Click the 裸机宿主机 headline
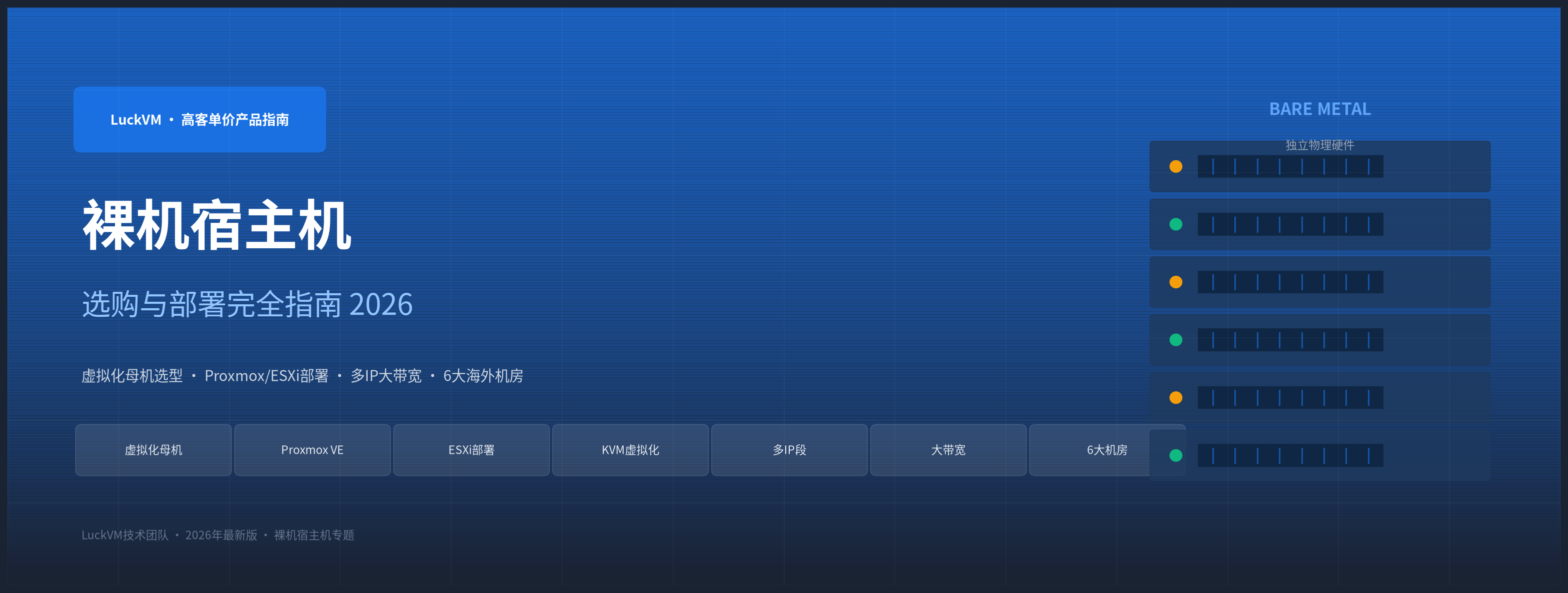 click(217, 225)
